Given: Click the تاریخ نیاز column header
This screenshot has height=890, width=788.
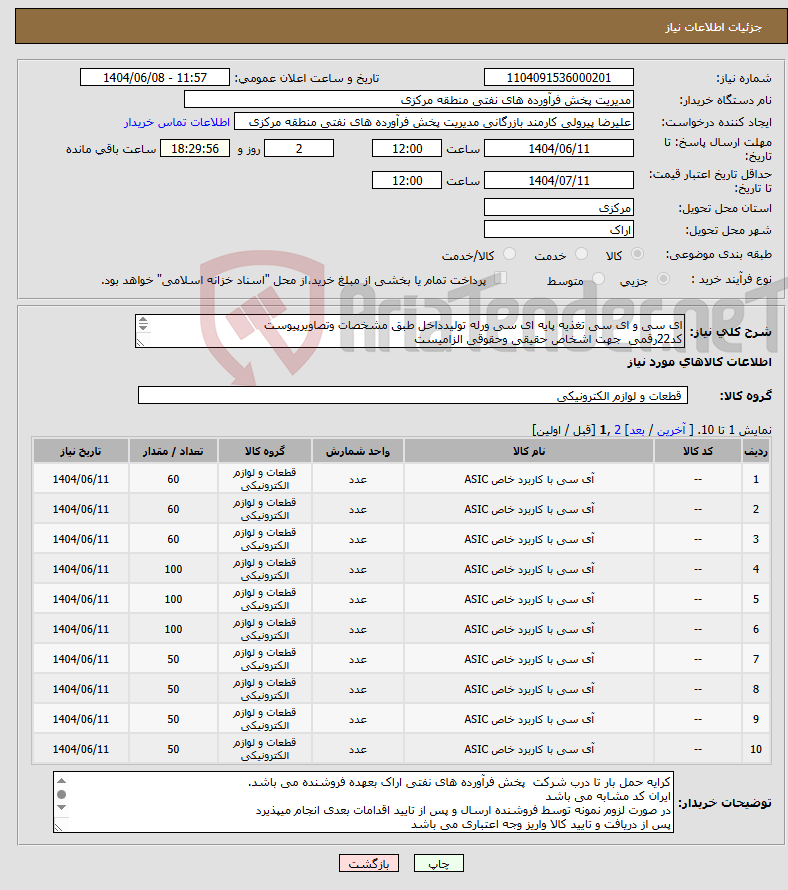Looking at the screenshot, I should point(81,451).
